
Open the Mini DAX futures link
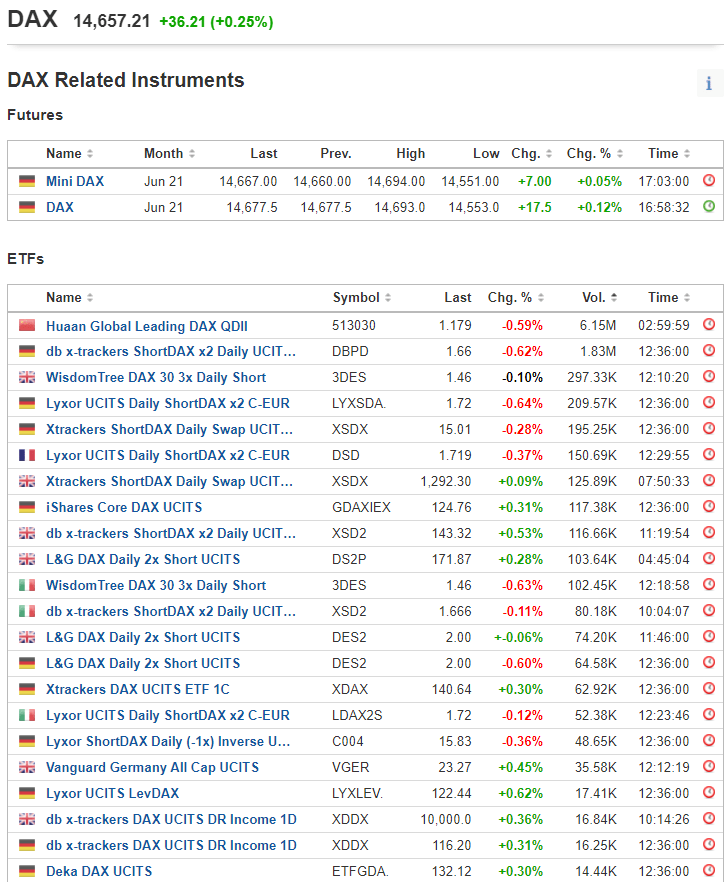tap(75, 181)
